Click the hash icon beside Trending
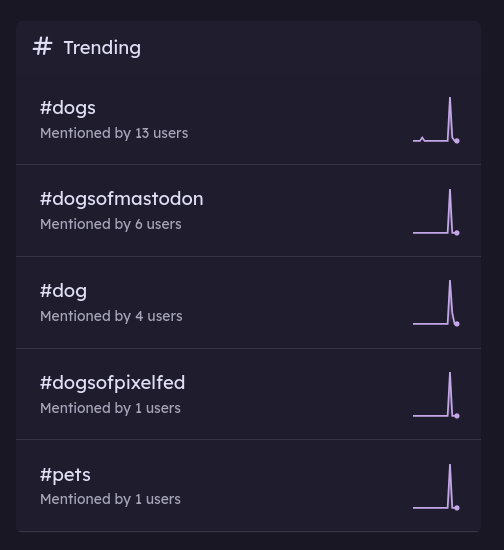The height and width of the screenshot is (550, 504). (x=42, y=47)
